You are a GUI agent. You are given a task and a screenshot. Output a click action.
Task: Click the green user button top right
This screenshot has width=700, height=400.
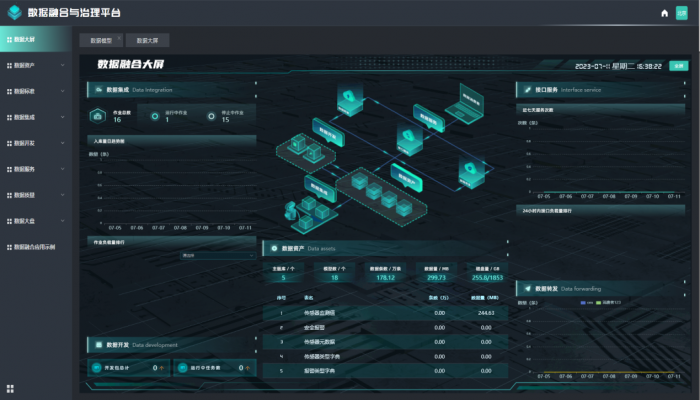pyautogui.click(x=682, y=13)
